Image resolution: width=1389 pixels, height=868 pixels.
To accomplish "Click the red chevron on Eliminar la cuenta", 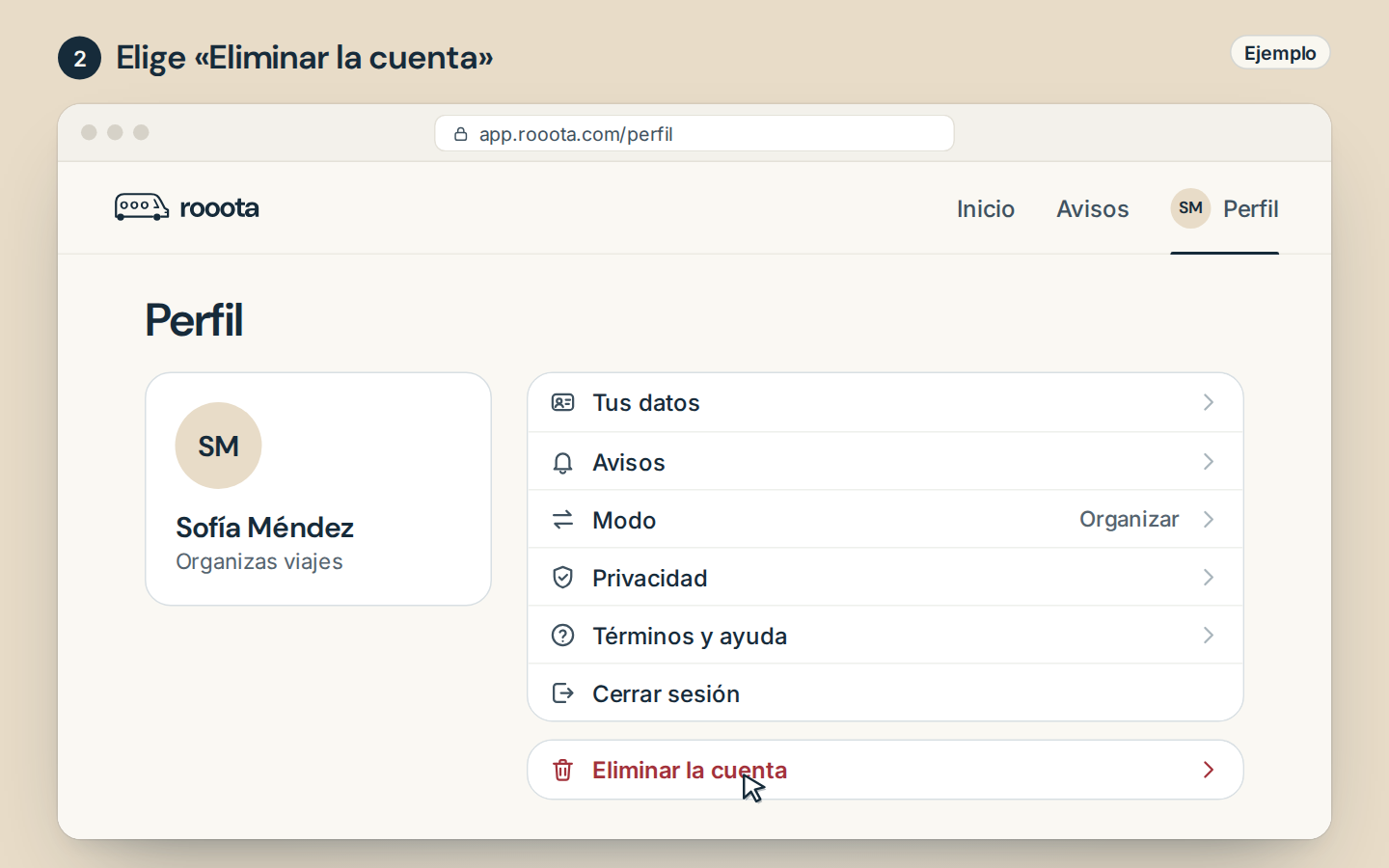I will [1208, 770].
